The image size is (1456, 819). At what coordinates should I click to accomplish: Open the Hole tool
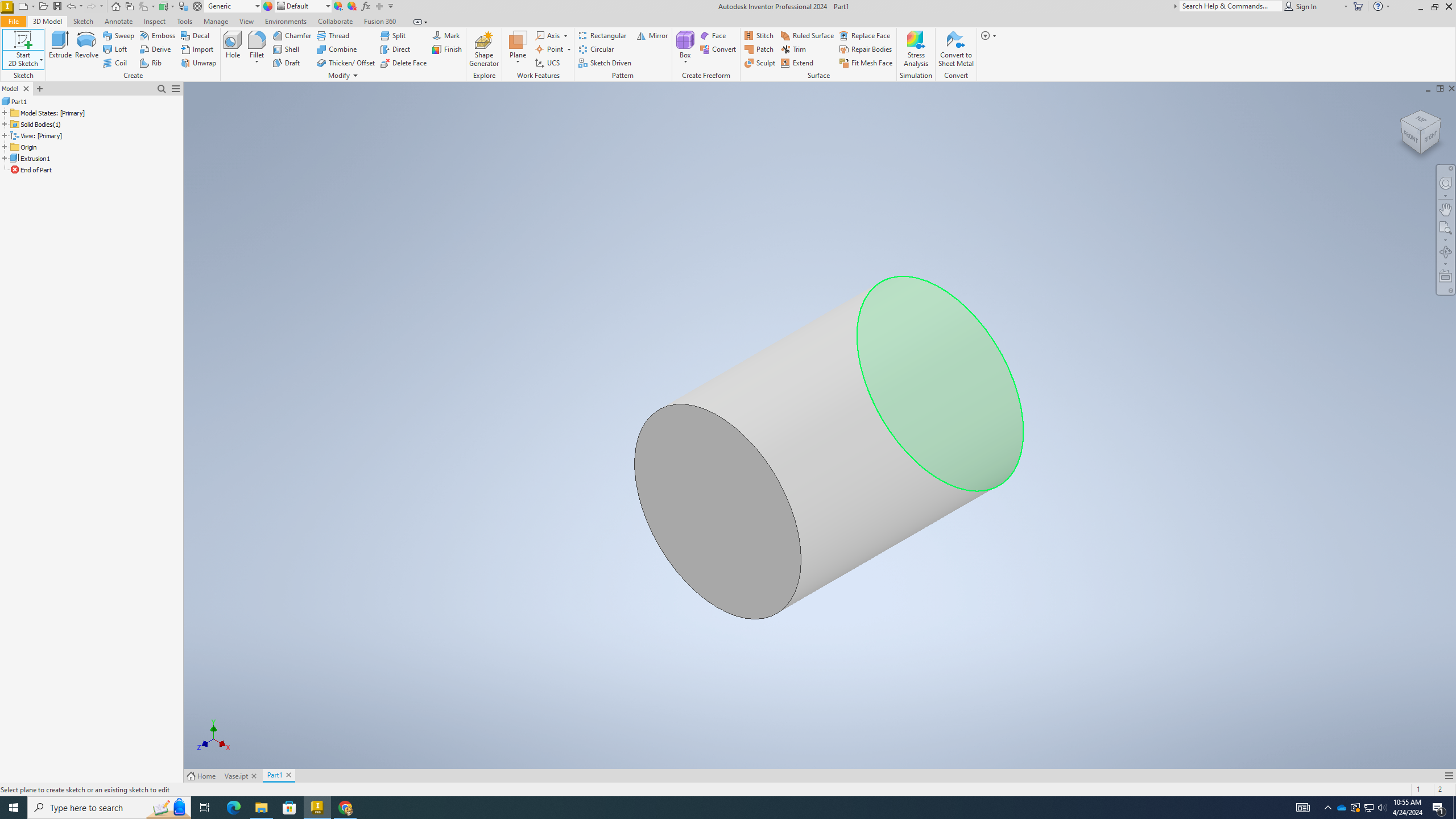tap(233, 45)
